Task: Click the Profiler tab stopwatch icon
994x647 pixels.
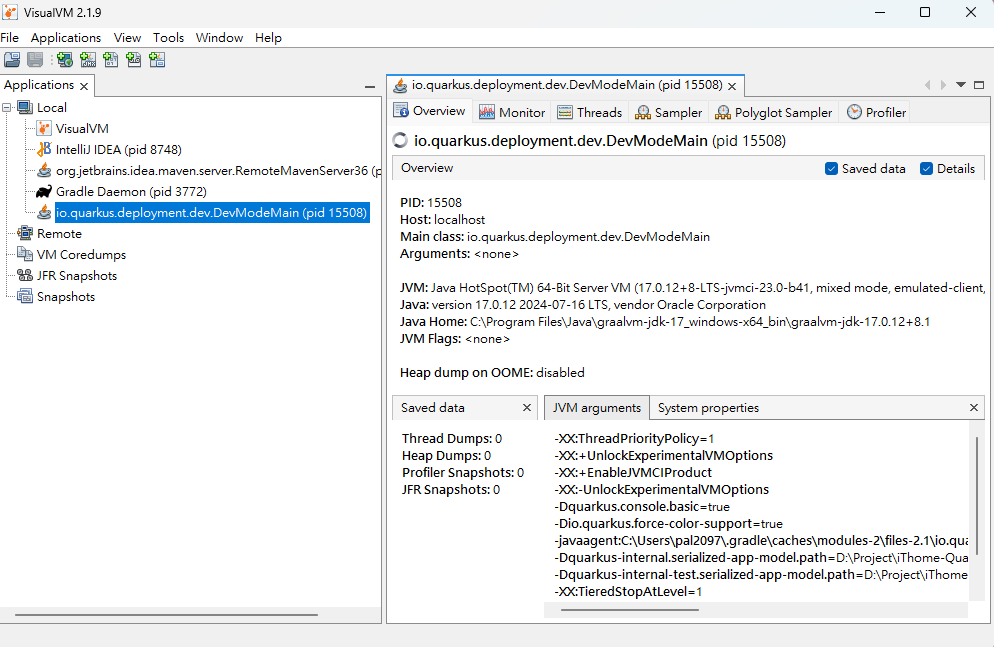Action: (x=855, y=112)
